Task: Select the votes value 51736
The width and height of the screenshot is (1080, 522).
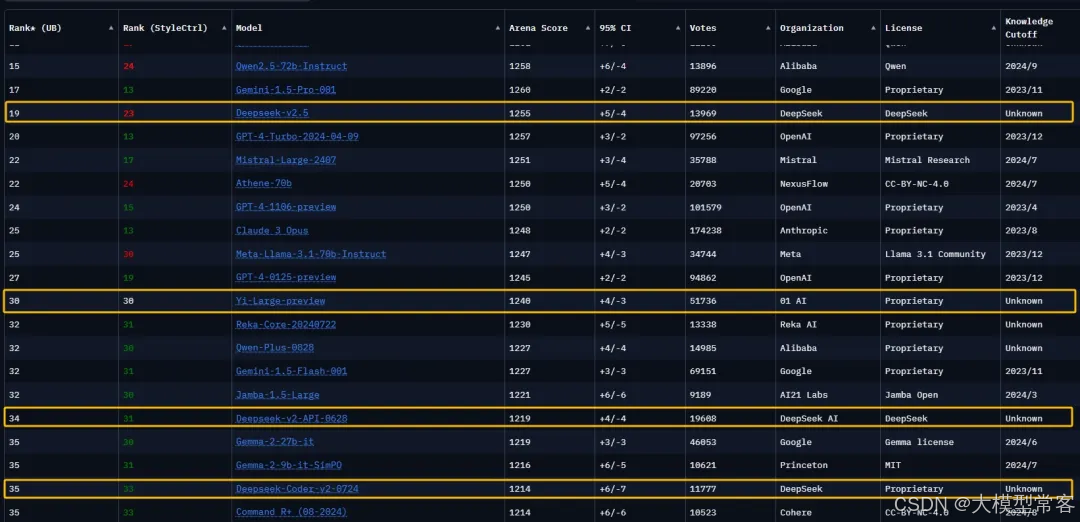Action: [x=703, y=301]
